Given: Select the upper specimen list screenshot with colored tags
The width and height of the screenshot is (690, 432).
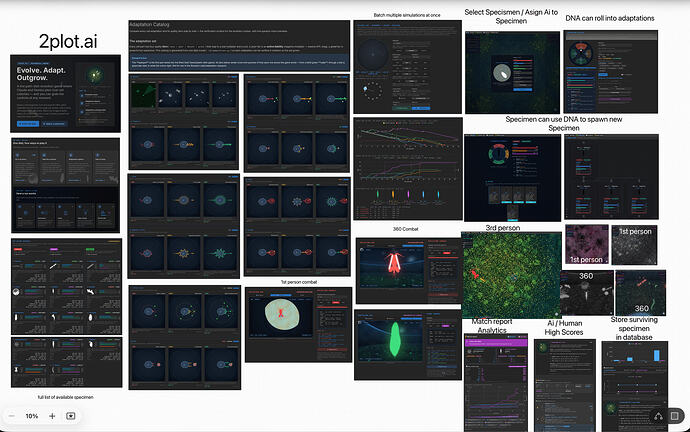Looking at the screenshot, I should coord(66,286).
